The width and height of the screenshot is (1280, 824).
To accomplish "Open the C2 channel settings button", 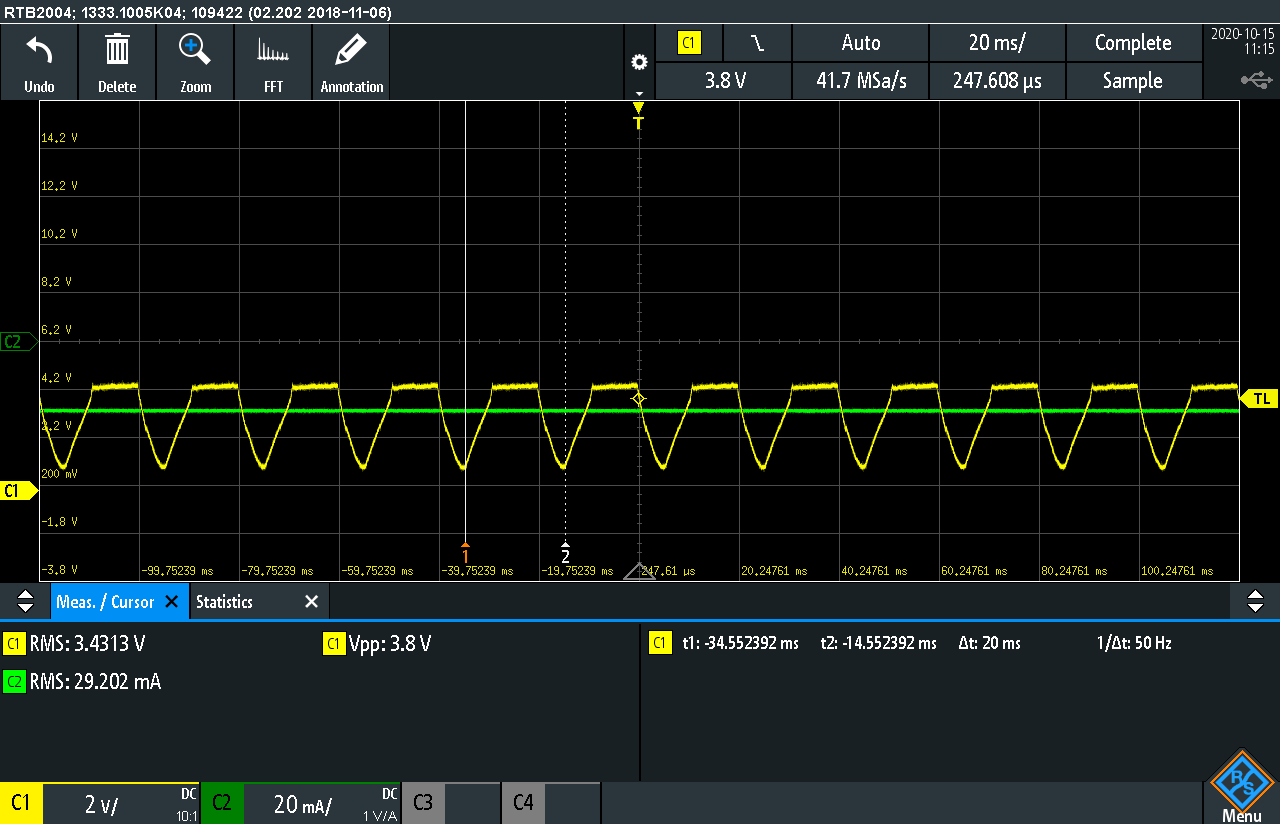I will click(222, 803).
